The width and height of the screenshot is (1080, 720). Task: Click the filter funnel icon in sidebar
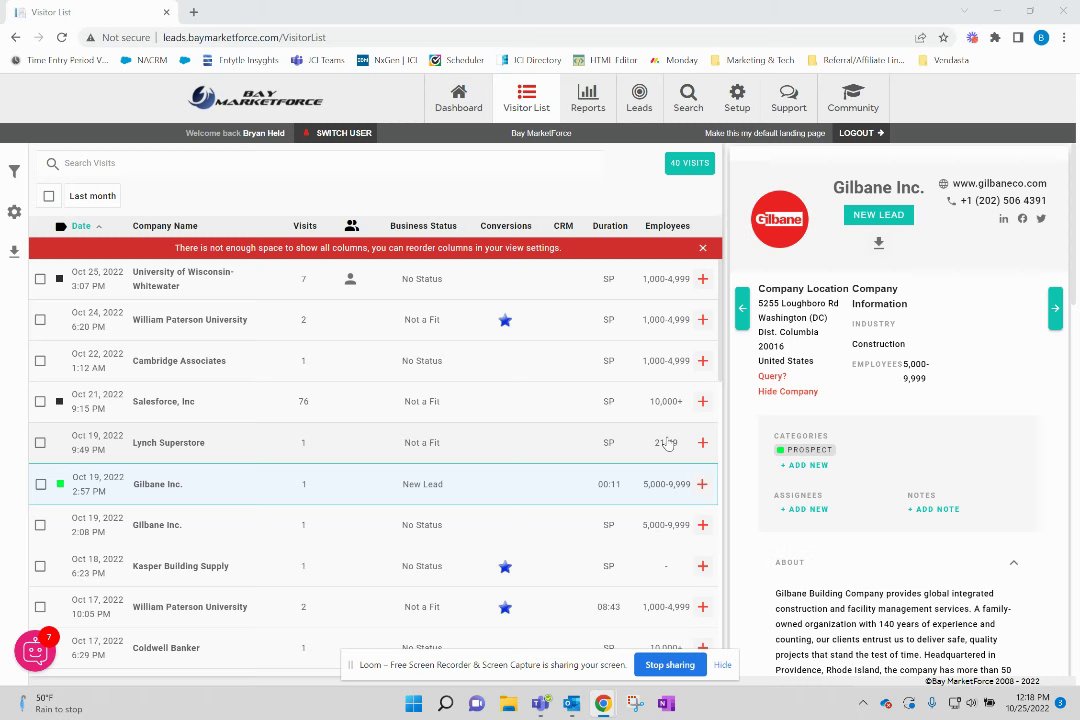[14, 172]
